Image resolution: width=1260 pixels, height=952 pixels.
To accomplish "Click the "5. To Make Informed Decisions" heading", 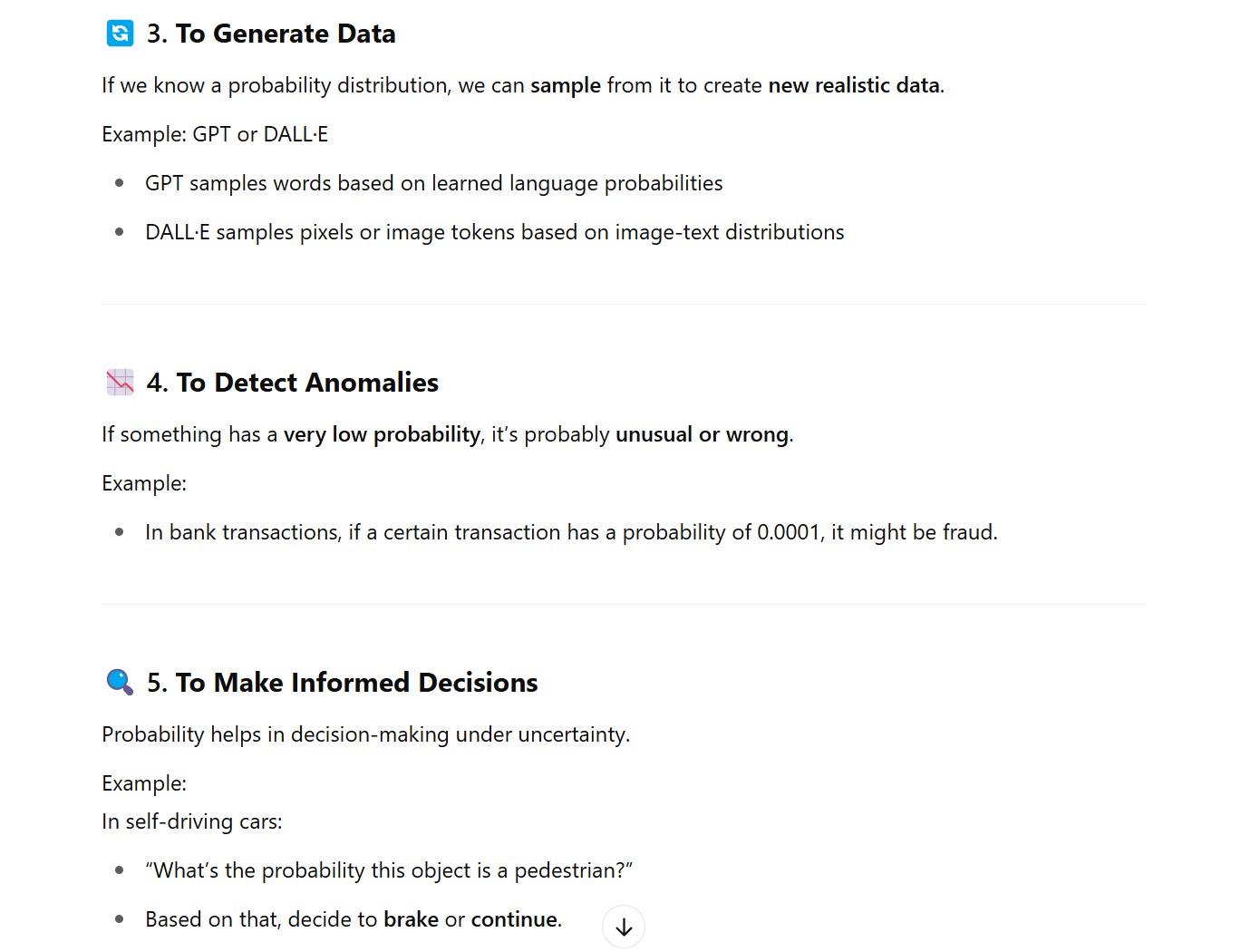I will (342, 682).
